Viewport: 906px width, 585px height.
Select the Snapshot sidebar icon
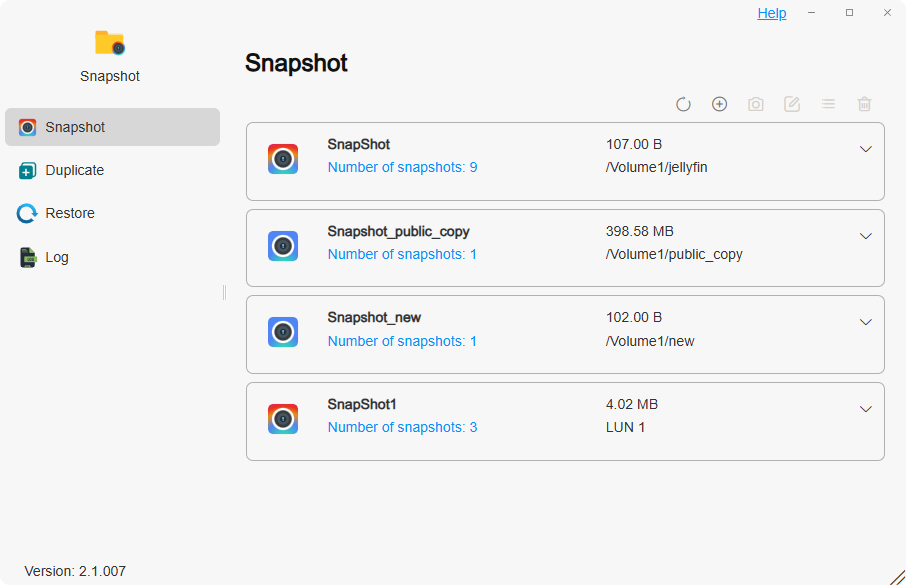point(27,127)
